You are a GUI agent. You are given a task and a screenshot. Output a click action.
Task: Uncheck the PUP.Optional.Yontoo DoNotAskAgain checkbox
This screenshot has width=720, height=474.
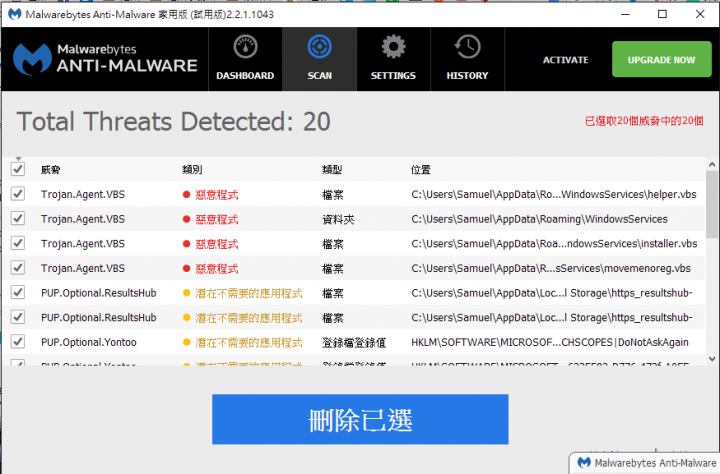point(18,341)
